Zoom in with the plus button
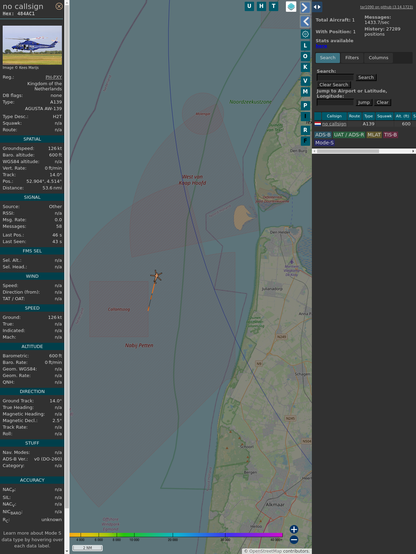The width and height of the screenshot is (416, 554). (294, 529)
